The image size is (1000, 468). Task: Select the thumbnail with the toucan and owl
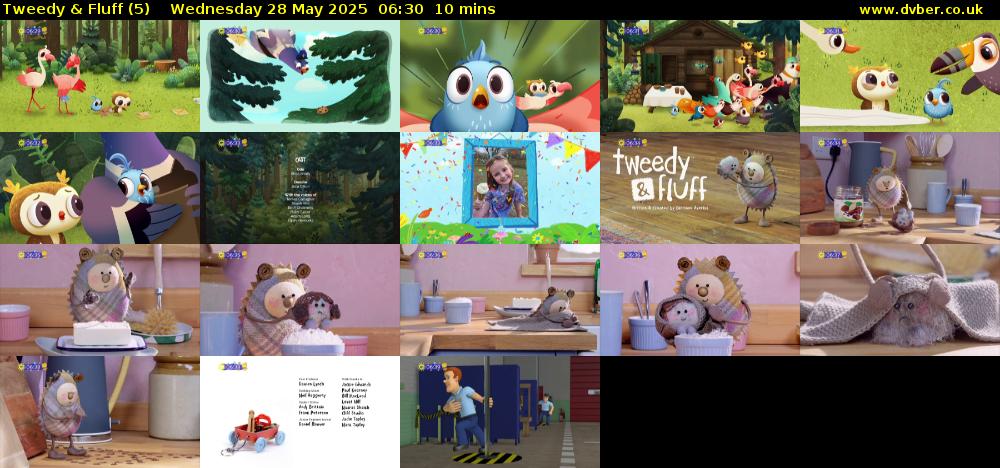point(900,76)
